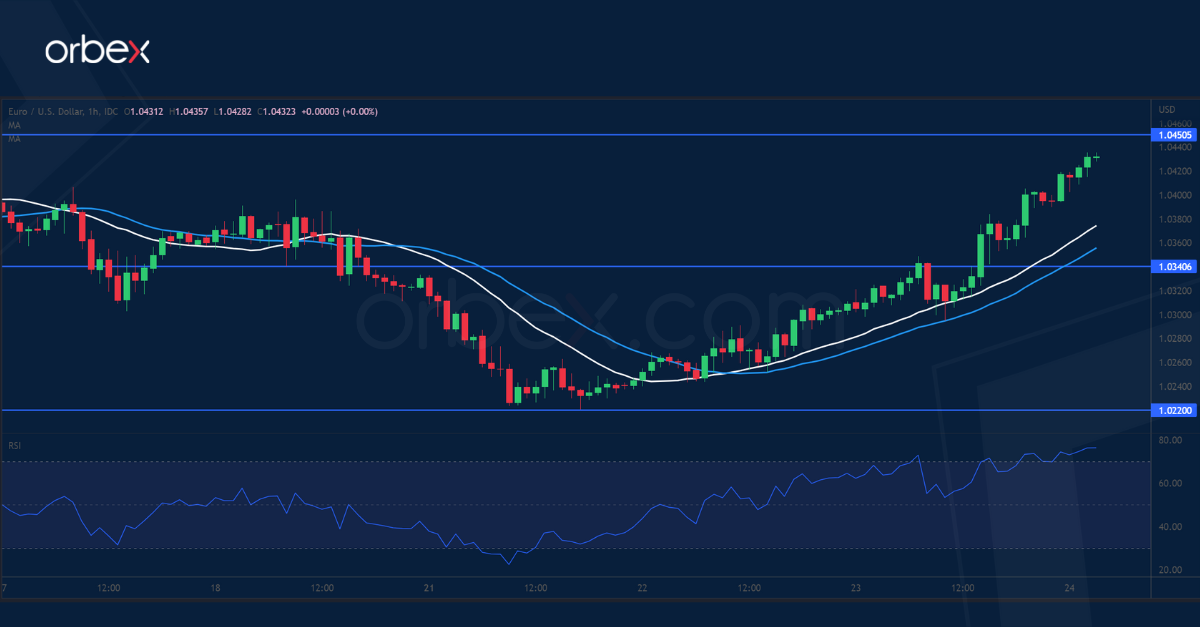Click the 80.00 level on RSI scale
Image resolution: width=1200 pixels, height=627 pixels.
[1170, 442]
